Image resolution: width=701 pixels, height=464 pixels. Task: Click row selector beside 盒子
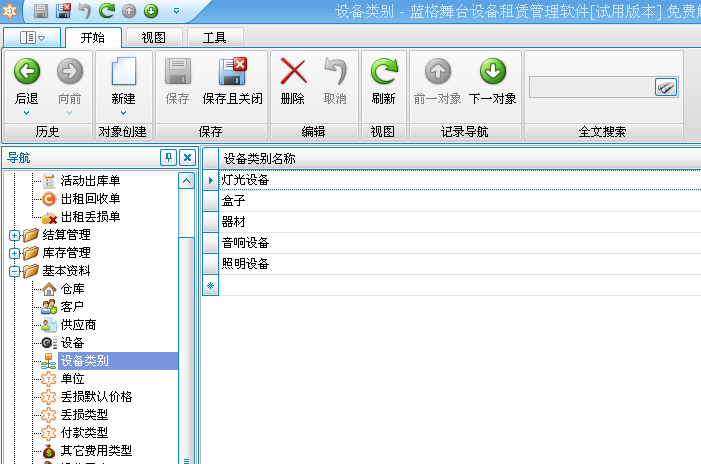click(x=211, y=201)
